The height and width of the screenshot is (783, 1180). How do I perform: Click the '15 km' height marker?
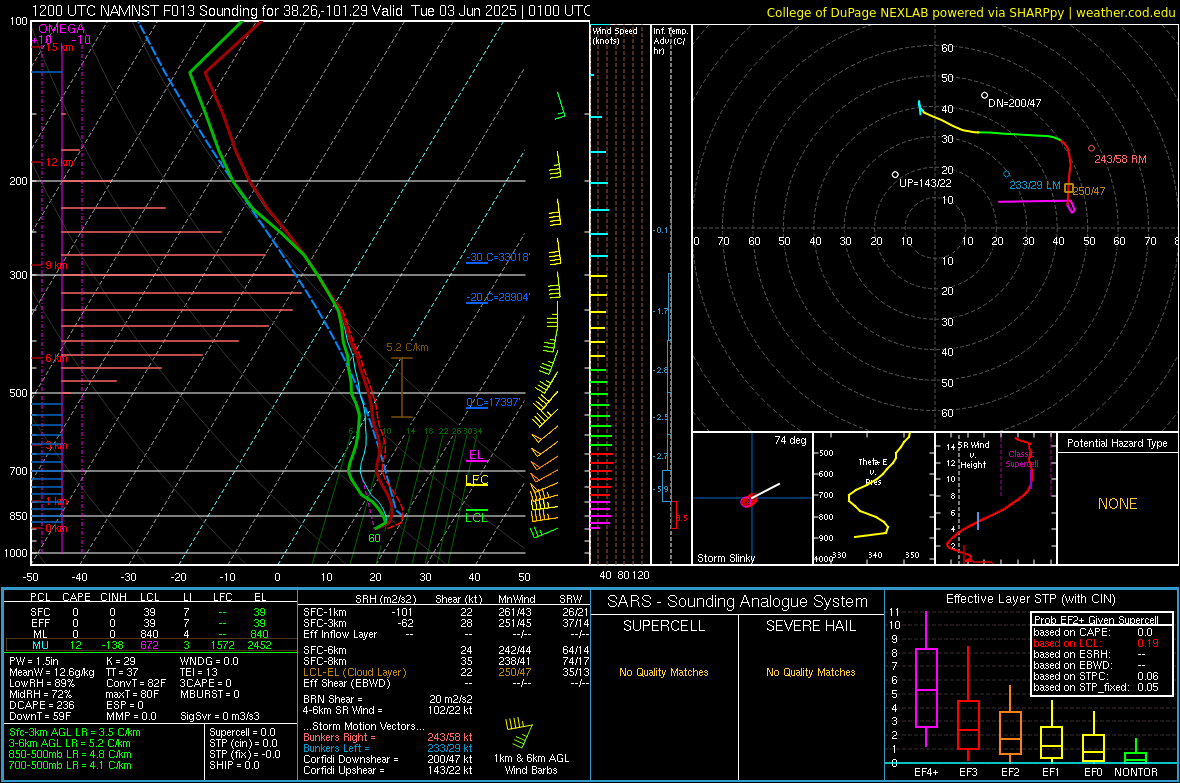(x=59, y=47)
